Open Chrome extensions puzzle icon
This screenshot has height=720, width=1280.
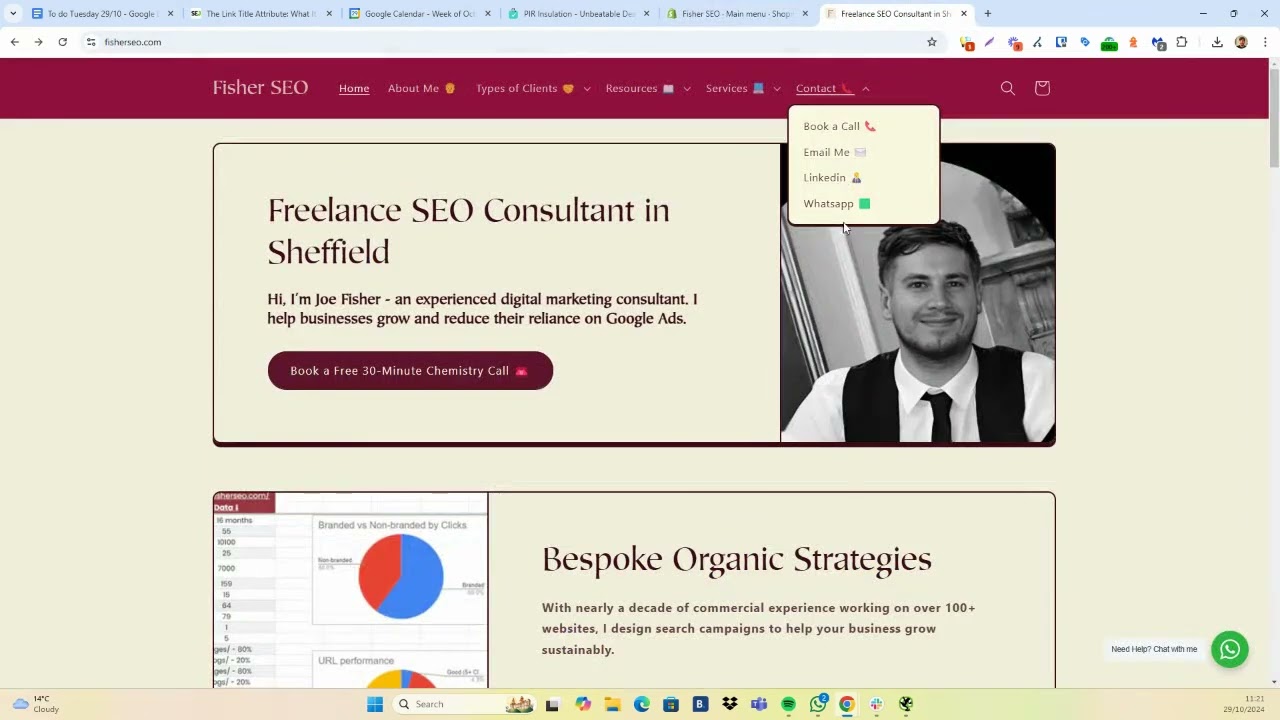1182,42
